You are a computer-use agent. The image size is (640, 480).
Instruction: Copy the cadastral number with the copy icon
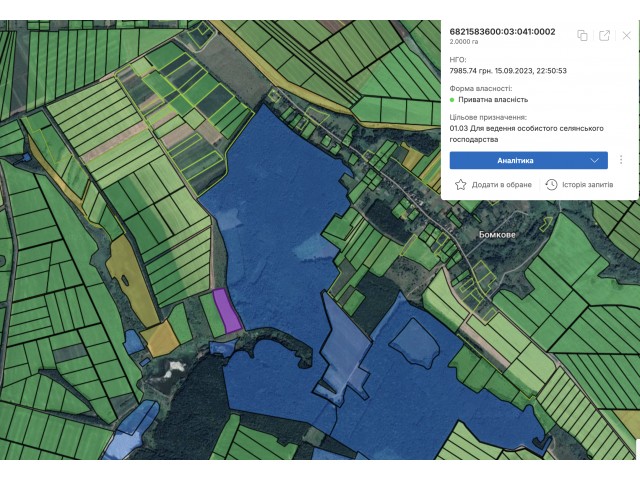coord(582,36)
